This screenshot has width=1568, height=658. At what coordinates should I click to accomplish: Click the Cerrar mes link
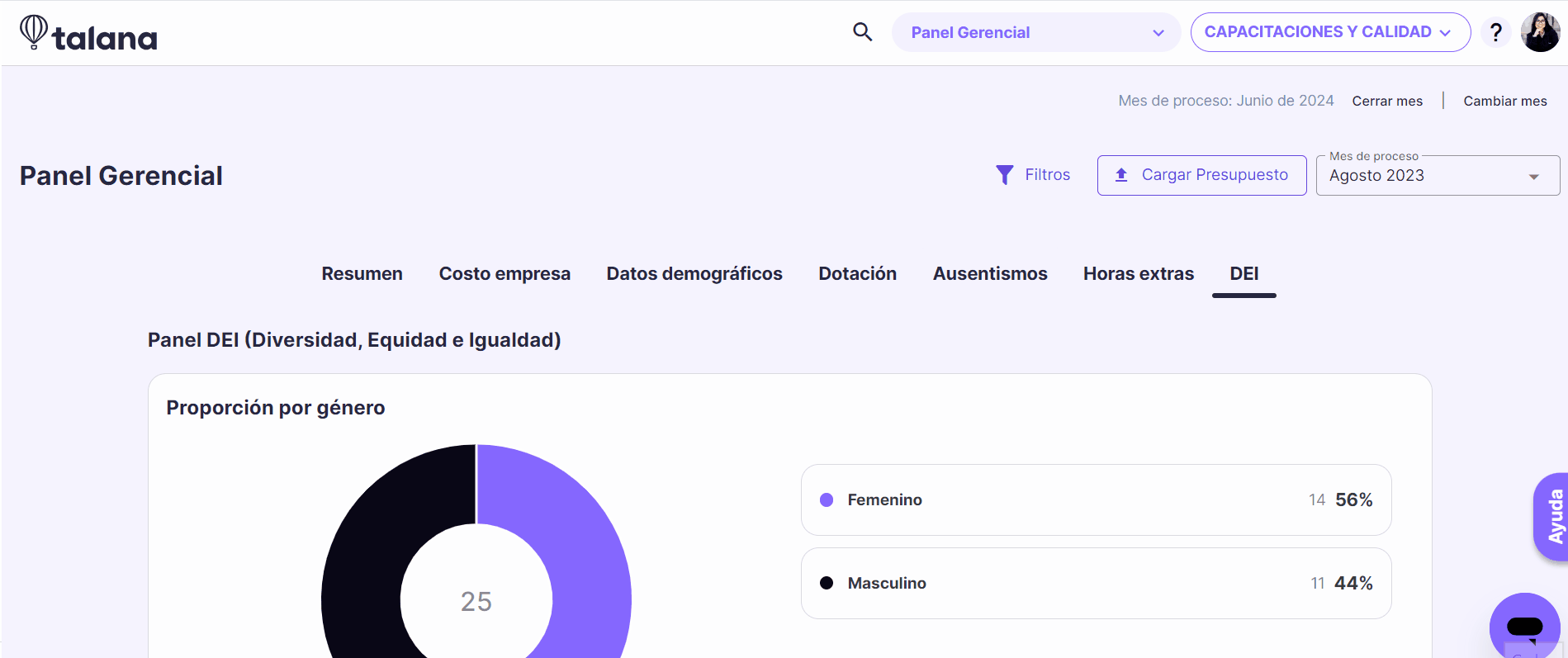click(1387, 101)
